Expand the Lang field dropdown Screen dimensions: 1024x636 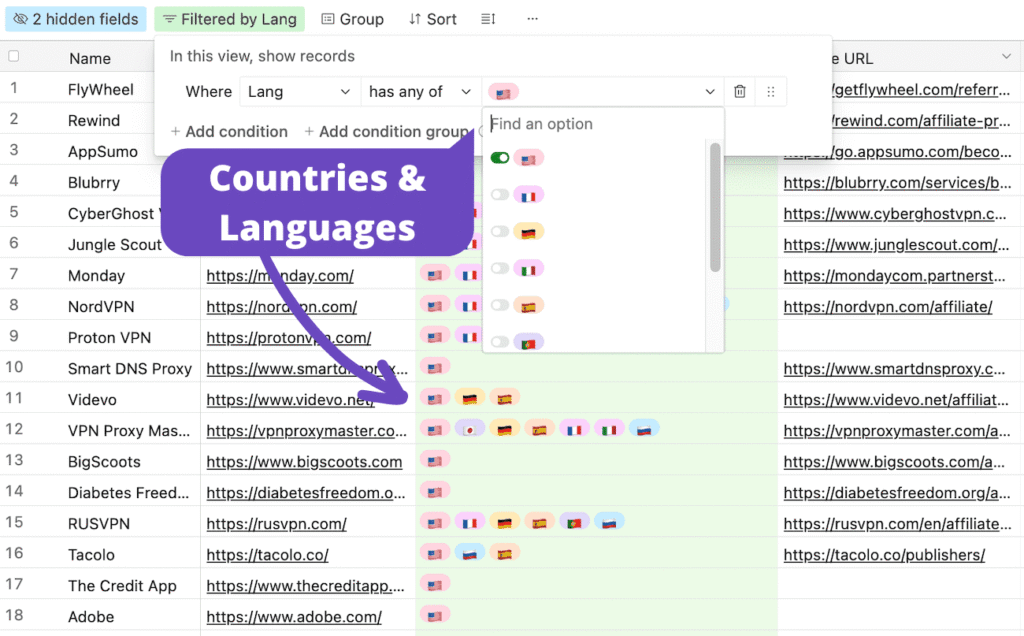pyautogui.click(x=300, y=91)
